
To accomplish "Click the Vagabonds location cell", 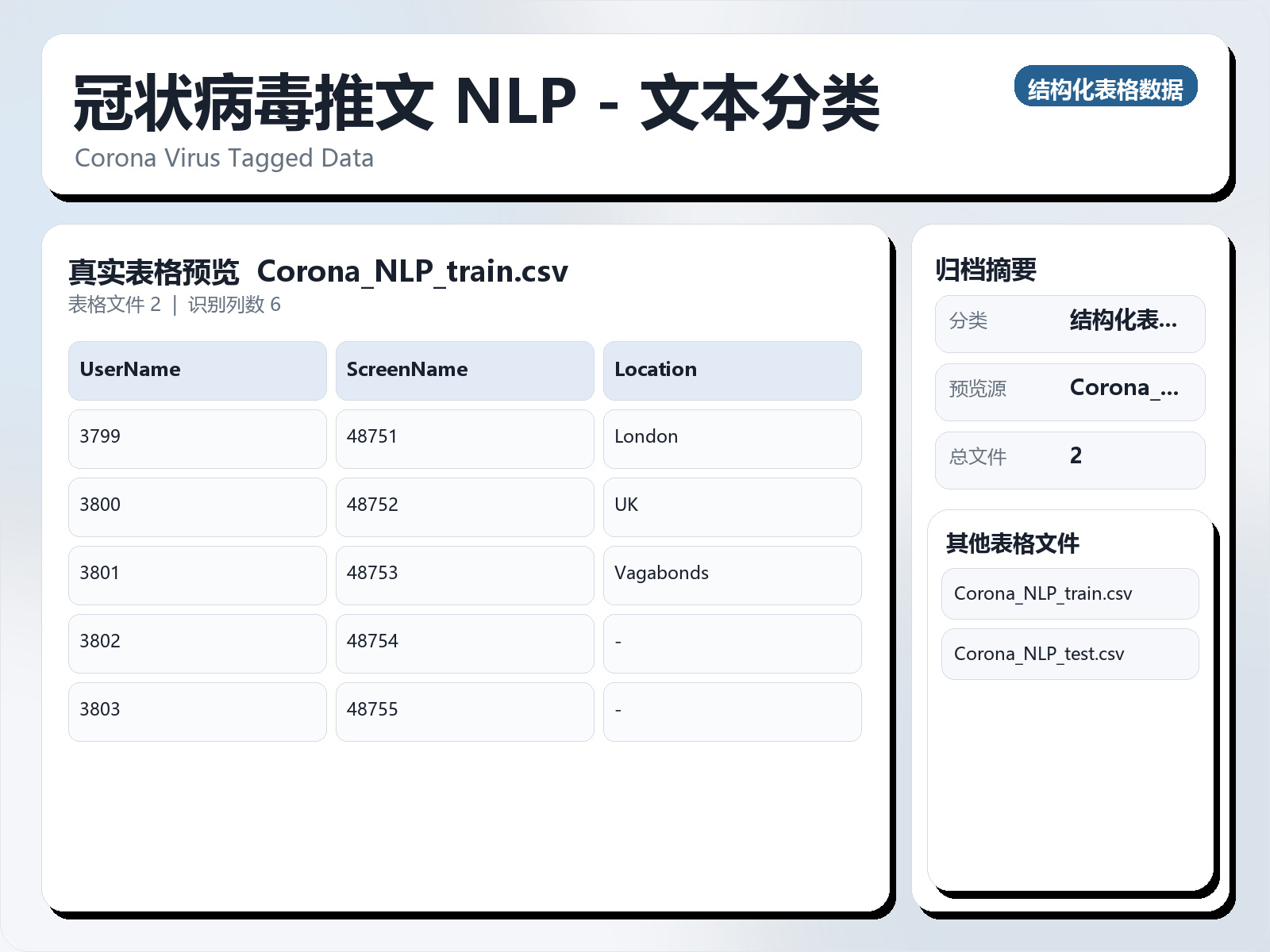I will tap(732, 575).
